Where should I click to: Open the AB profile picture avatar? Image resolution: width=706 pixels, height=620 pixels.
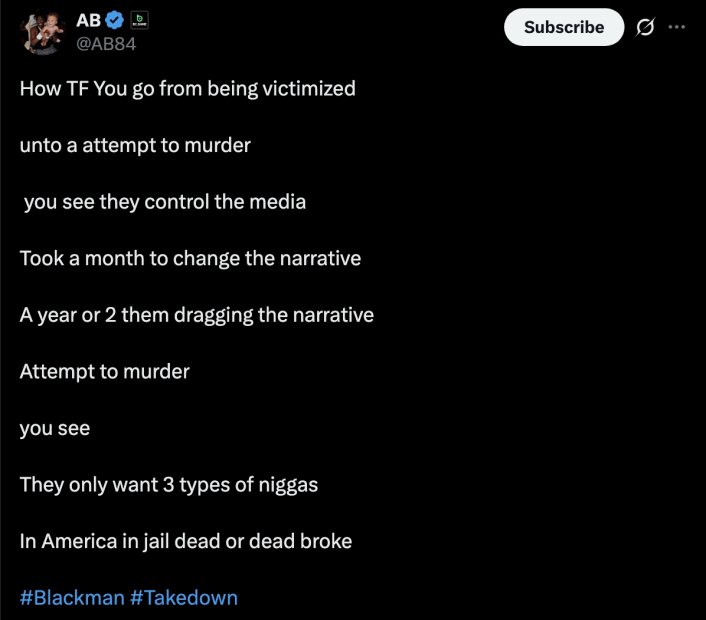pyautogui.click(x=43, y=33)
